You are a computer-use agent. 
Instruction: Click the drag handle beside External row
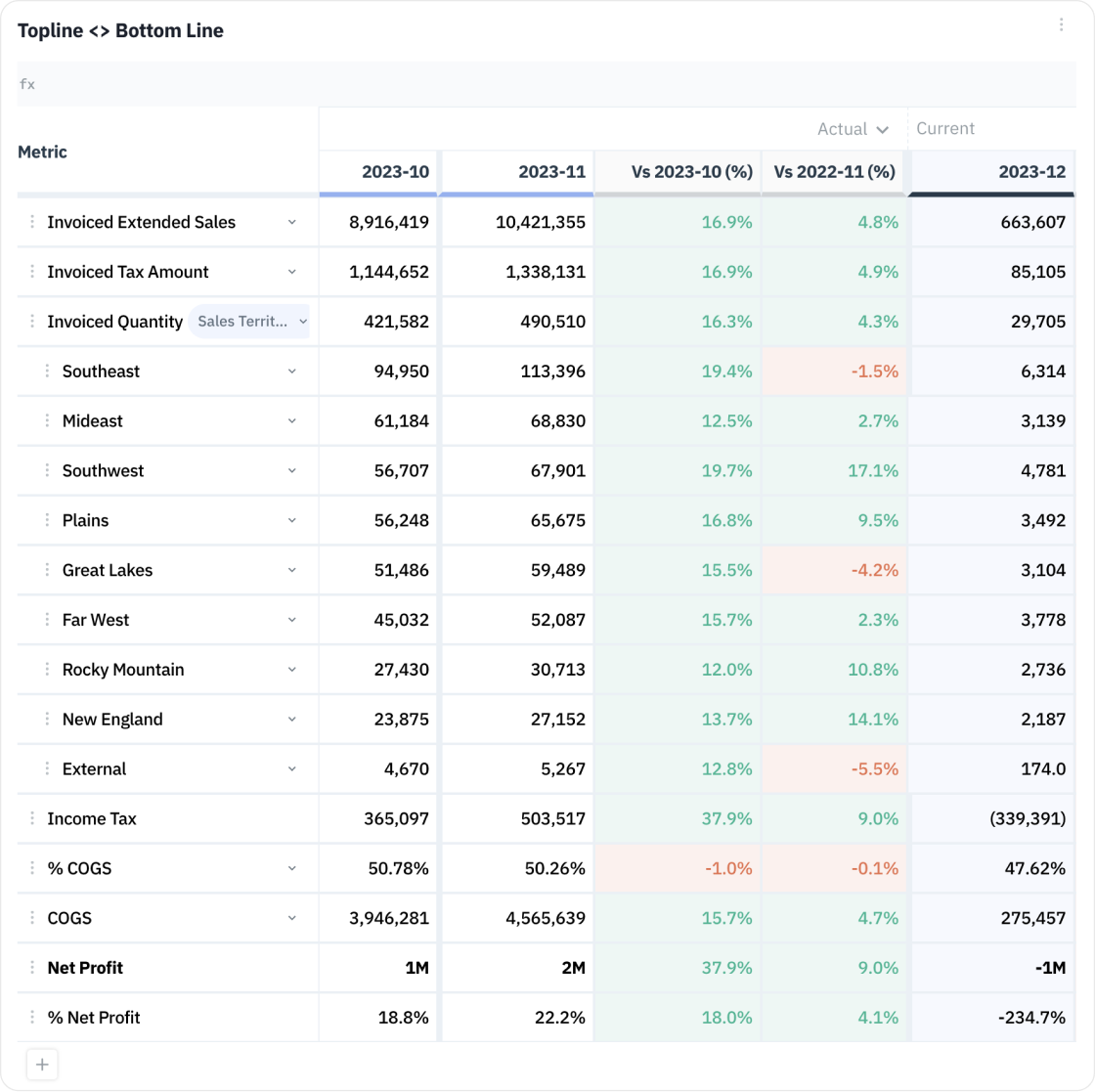47,768
